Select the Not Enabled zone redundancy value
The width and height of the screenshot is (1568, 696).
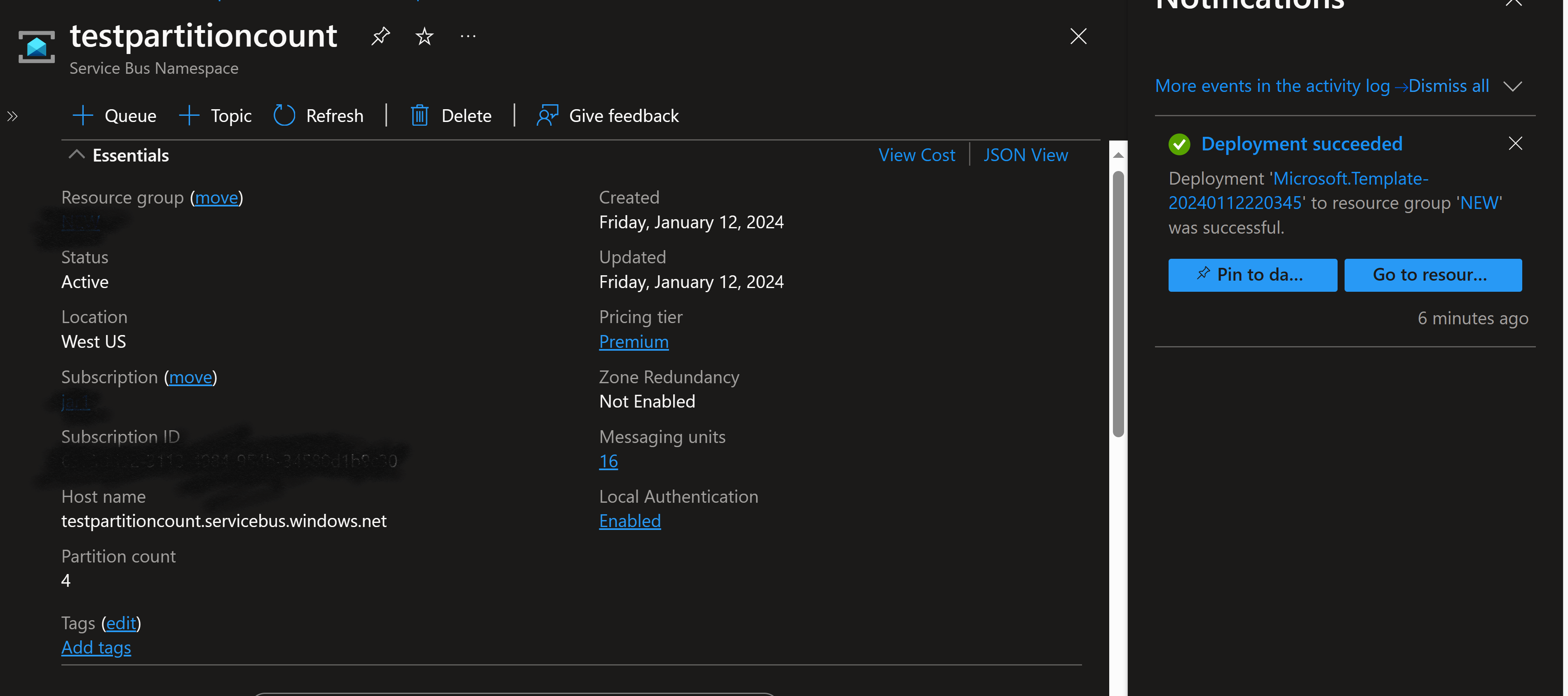(x=647, y=401)
